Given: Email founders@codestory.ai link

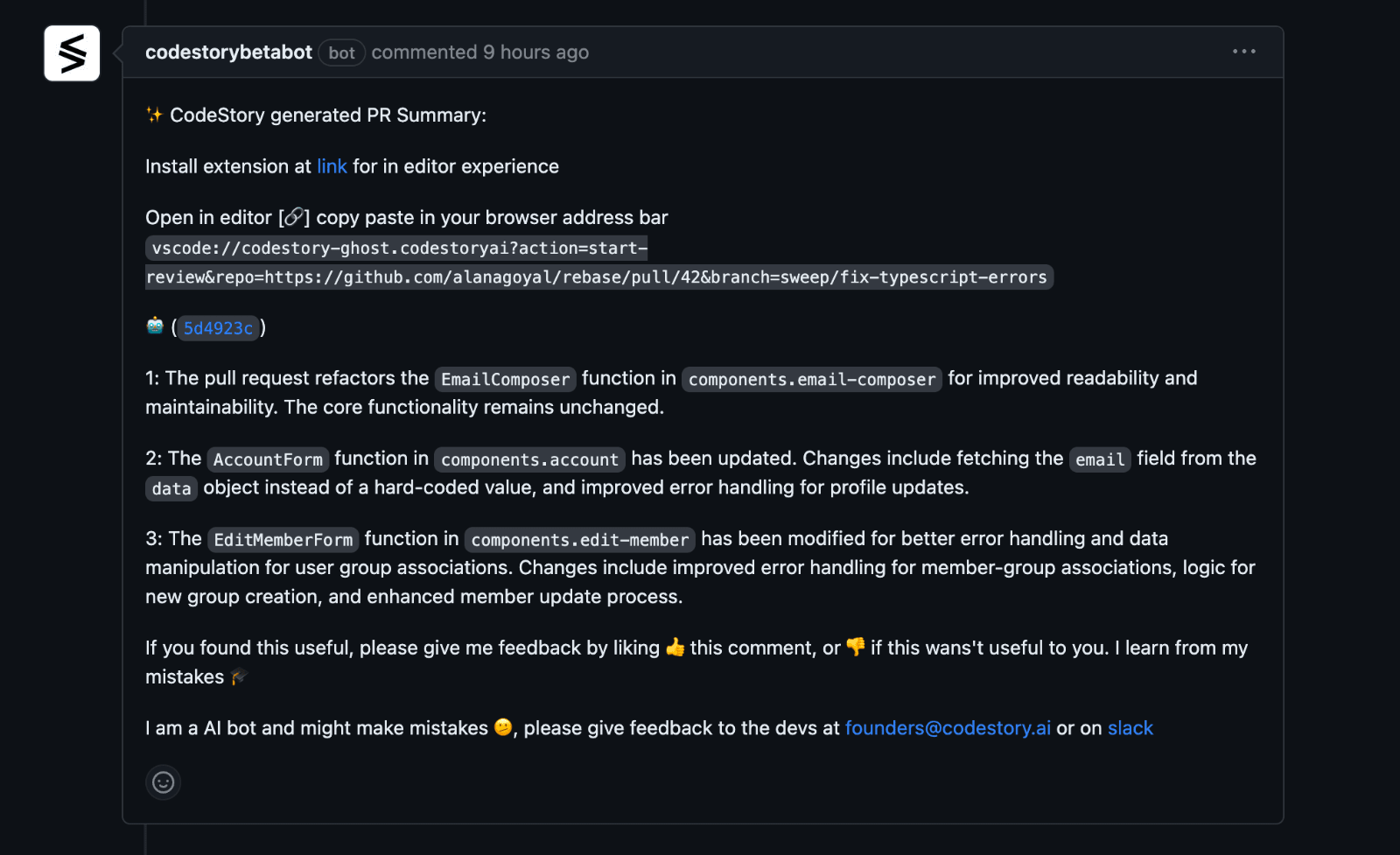Looking at the screenshot, I should pos(948,728).
